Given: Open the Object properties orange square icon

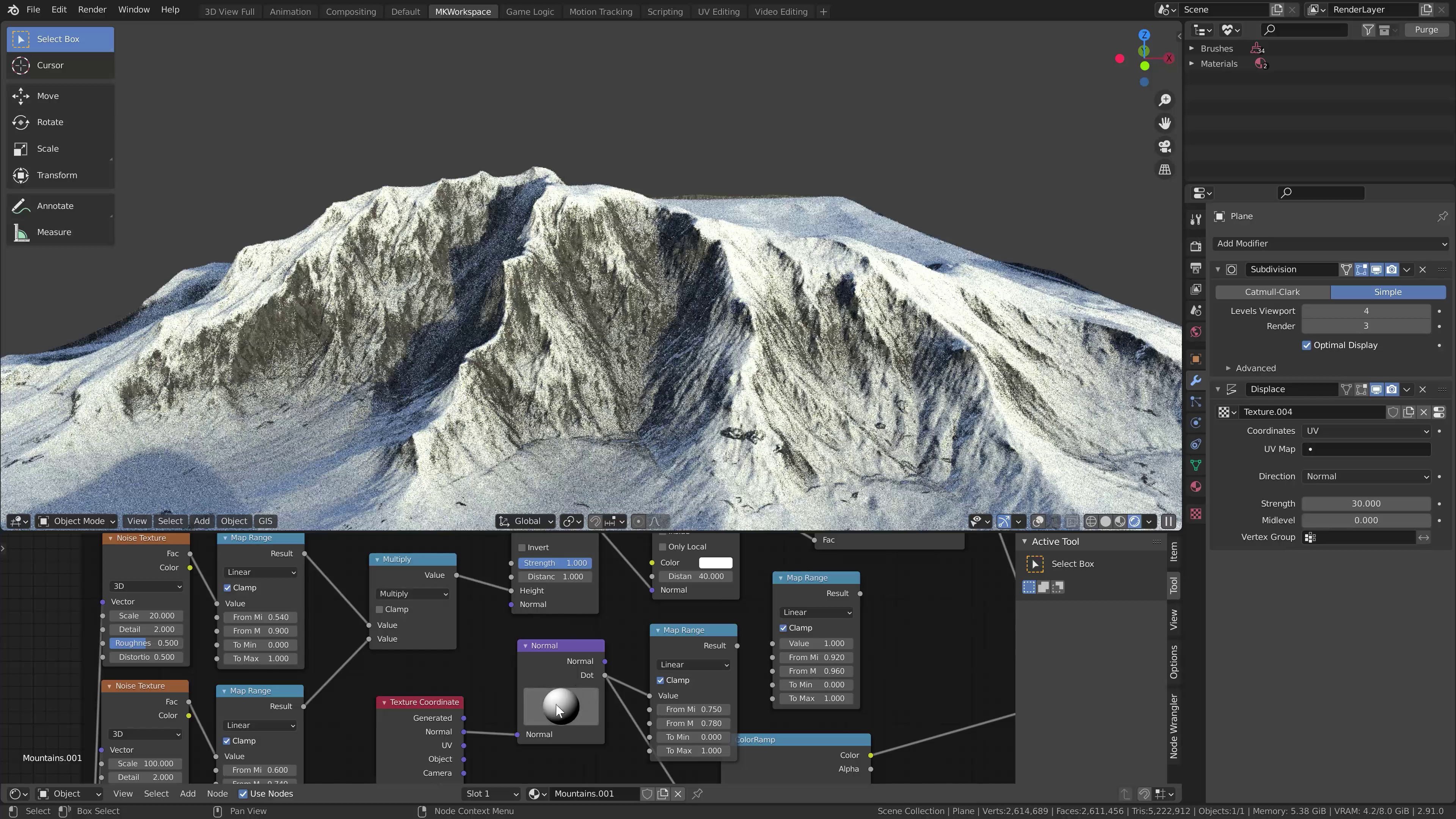Looking at the screenshot, I should 1196,359.
